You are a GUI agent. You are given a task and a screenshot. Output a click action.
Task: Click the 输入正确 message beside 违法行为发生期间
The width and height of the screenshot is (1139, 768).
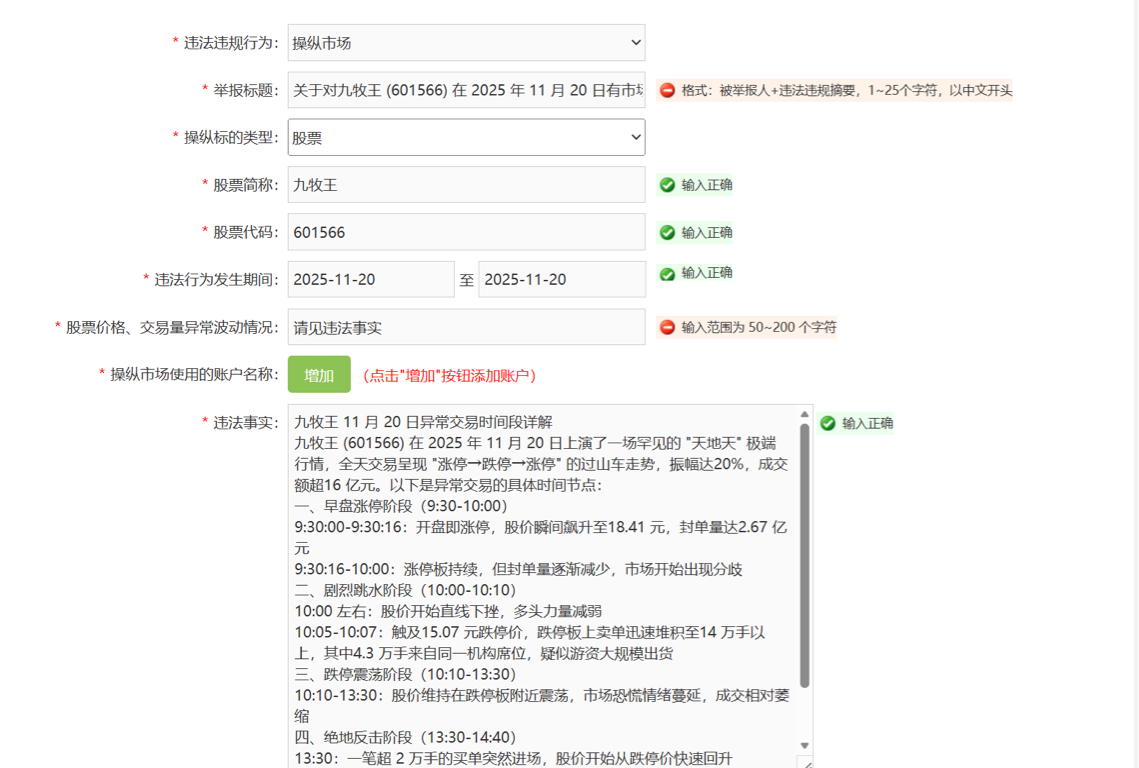coord(707,272)
